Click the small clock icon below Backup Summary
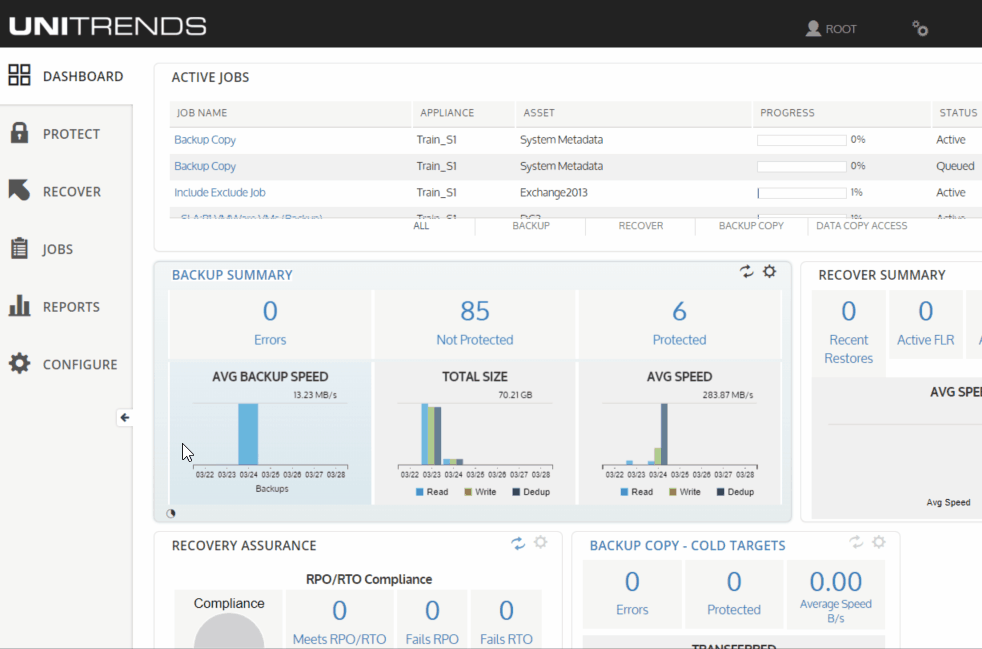This screenshot has width=982, height=649. (x=171, y=514)
